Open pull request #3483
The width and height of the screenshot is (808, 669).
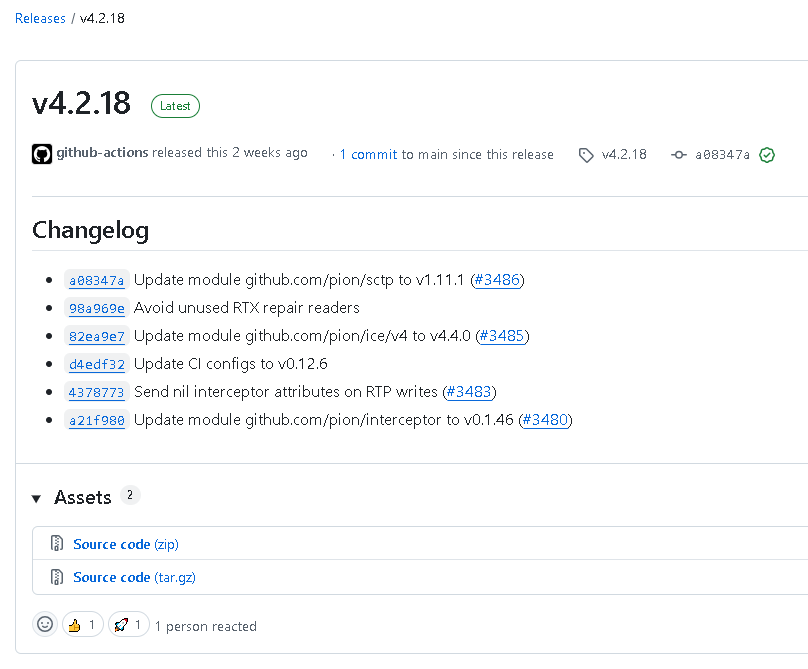click(468, 392)
